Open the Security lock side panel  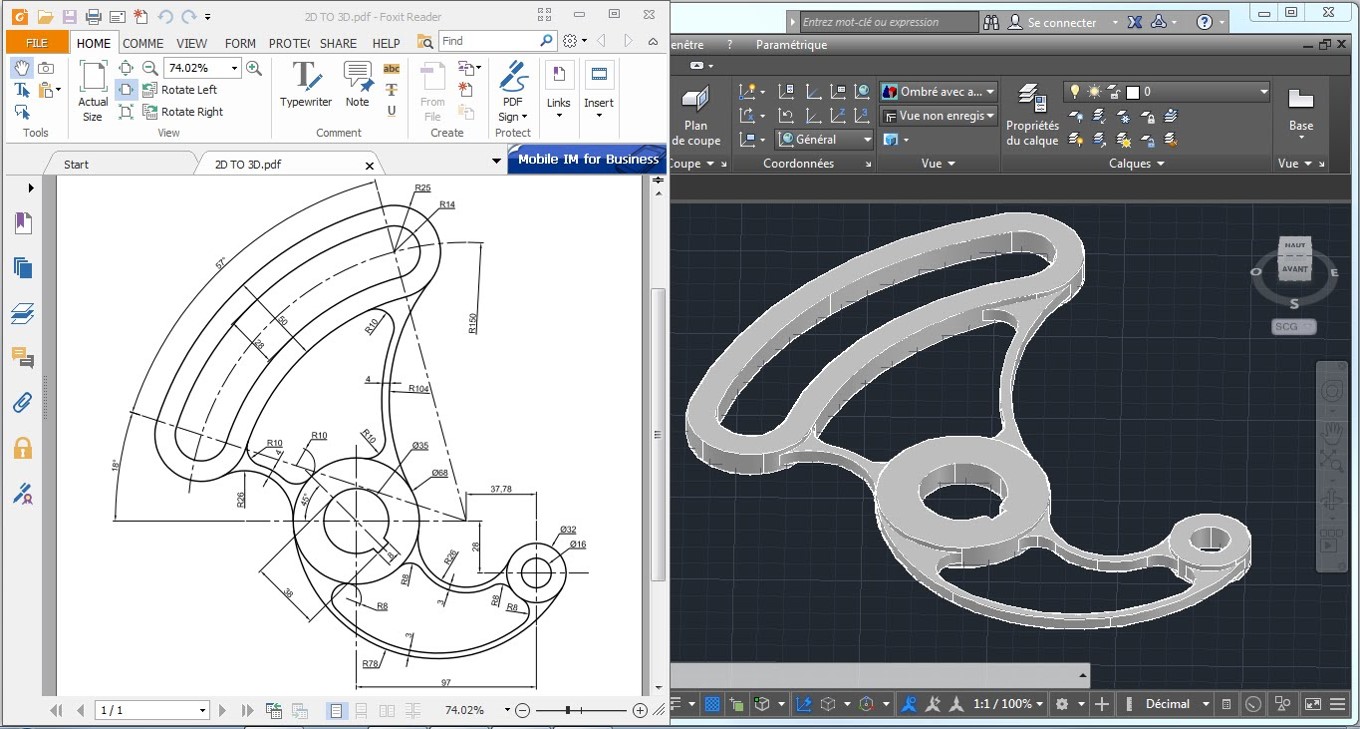coord(22,448)
